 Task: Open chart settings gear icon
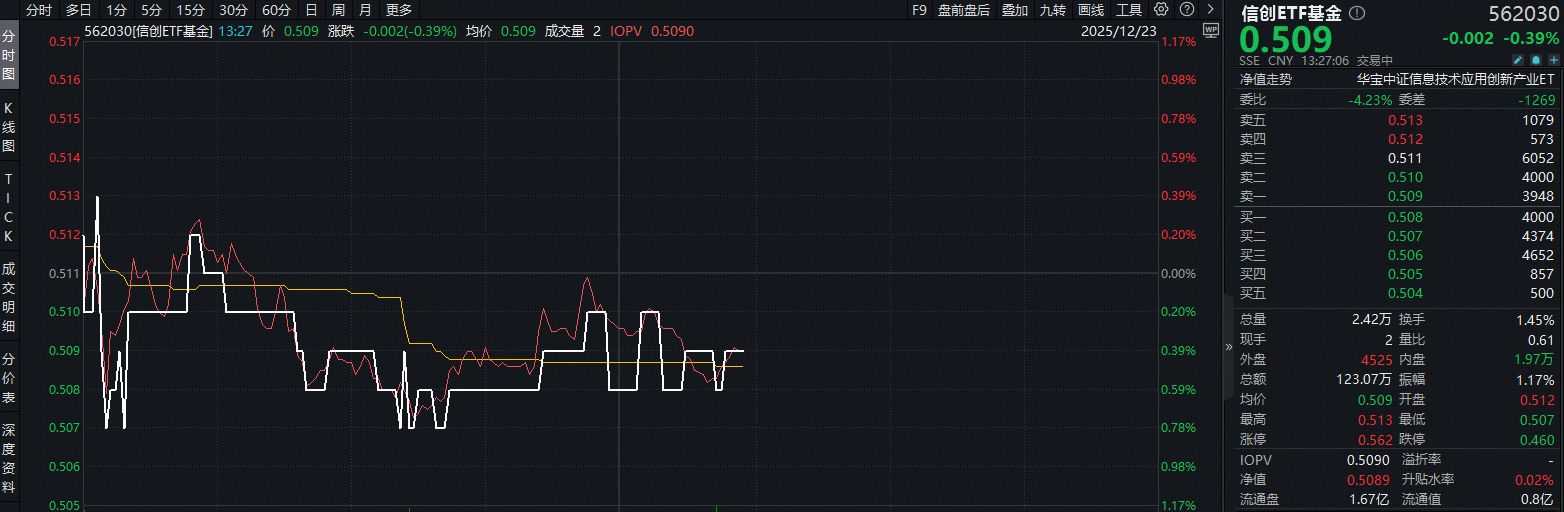point(1160,10)
